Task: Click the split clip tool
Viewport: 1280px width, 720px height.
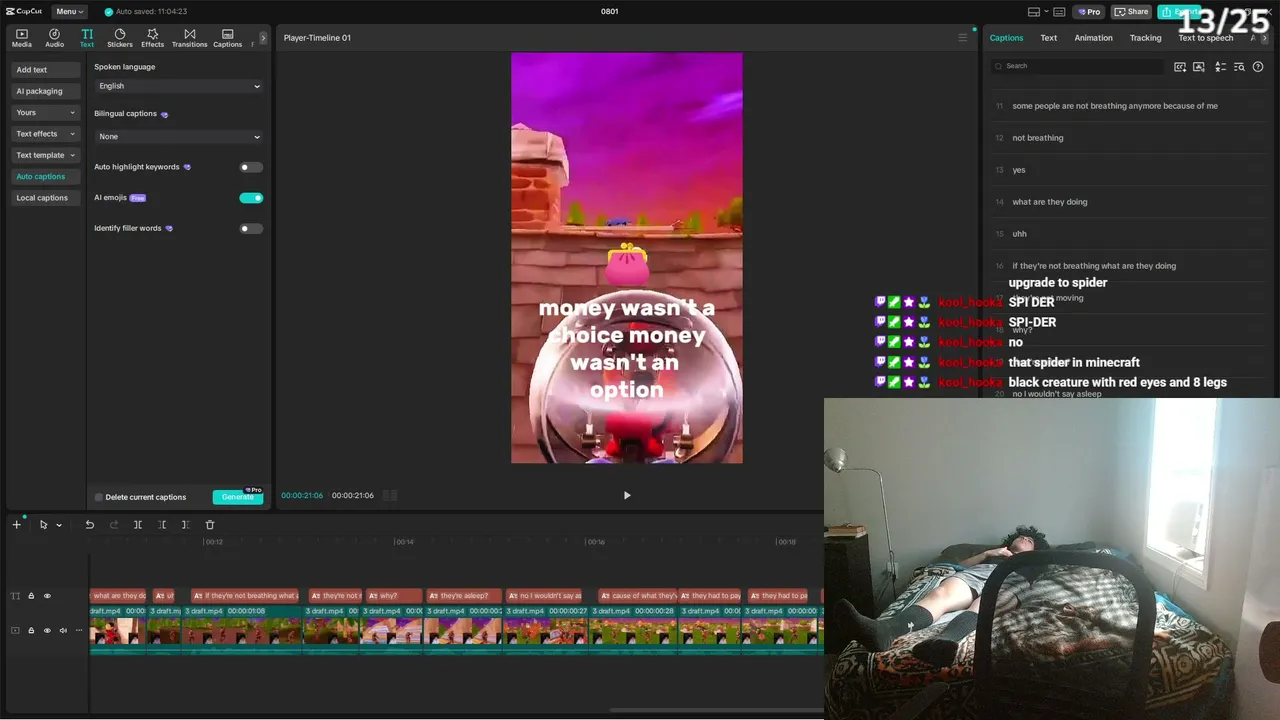Action: pos(138,525)
